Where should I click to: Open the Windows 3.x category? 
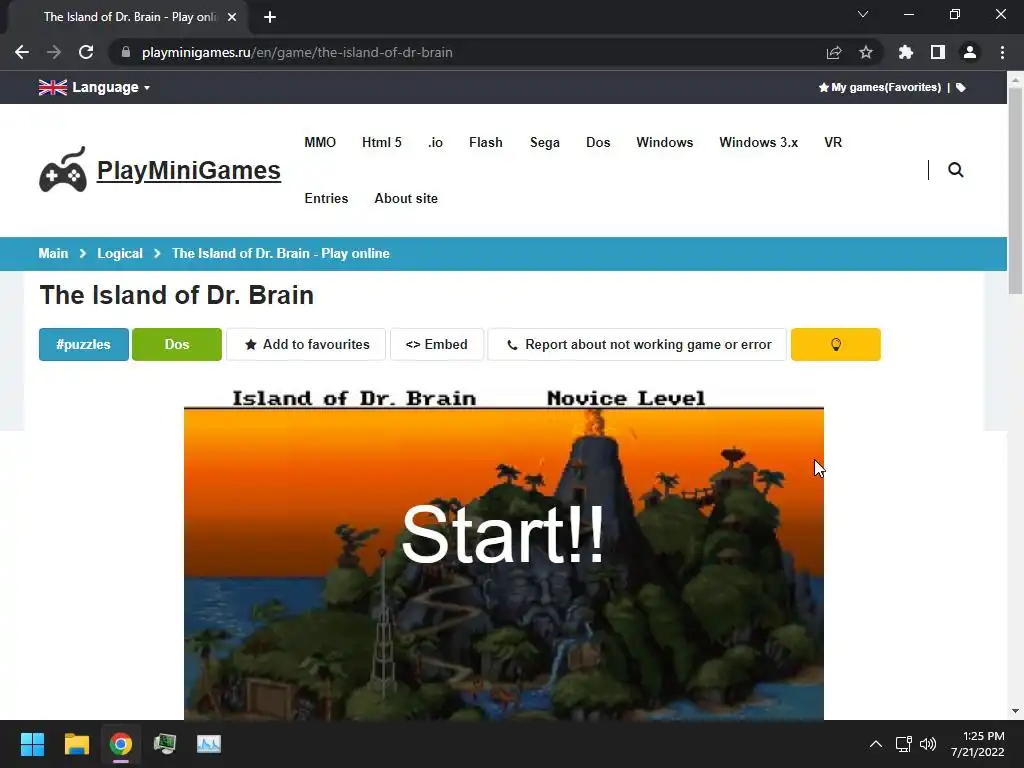(x=759, y=142)
